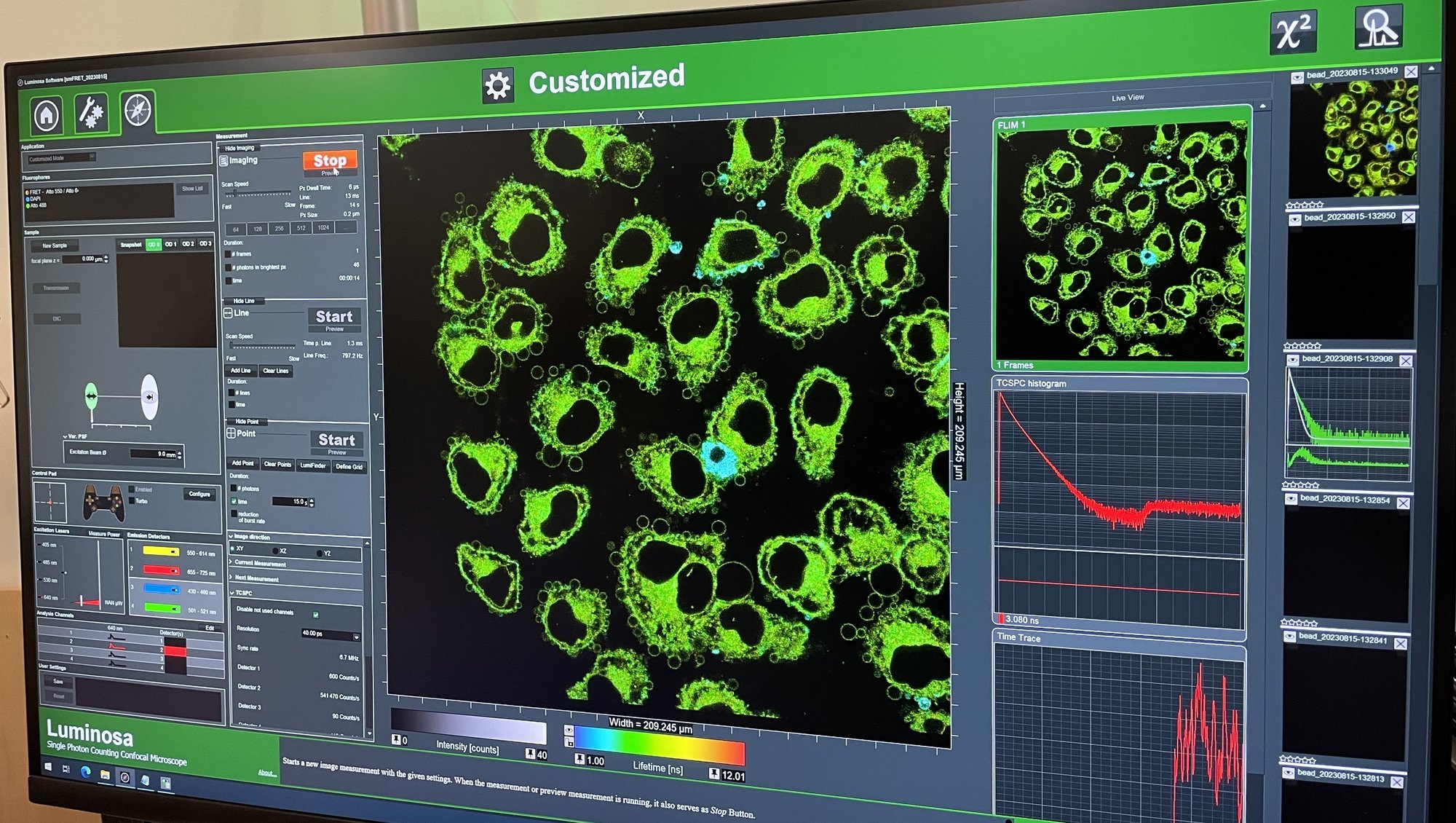
Task: Enable # photons in brightest px checkbox
Action: point(229,267)
